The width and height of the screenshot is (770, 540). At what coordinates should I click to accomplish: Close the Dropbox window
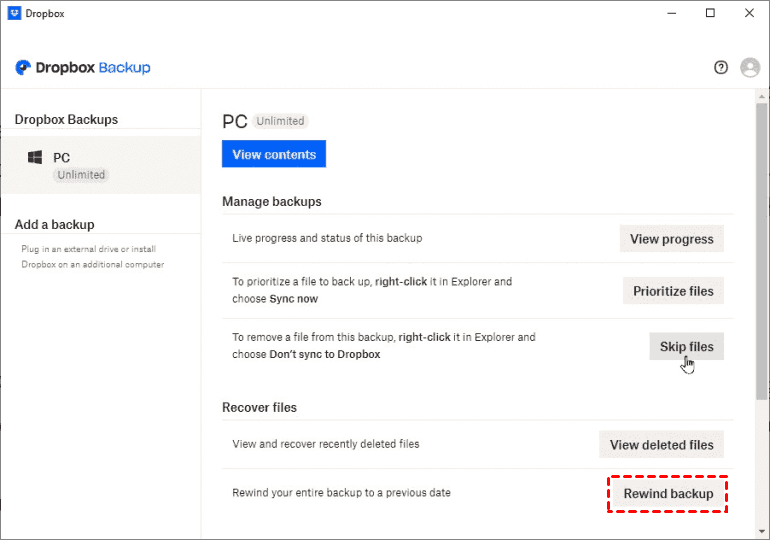[x=749, y=13]
